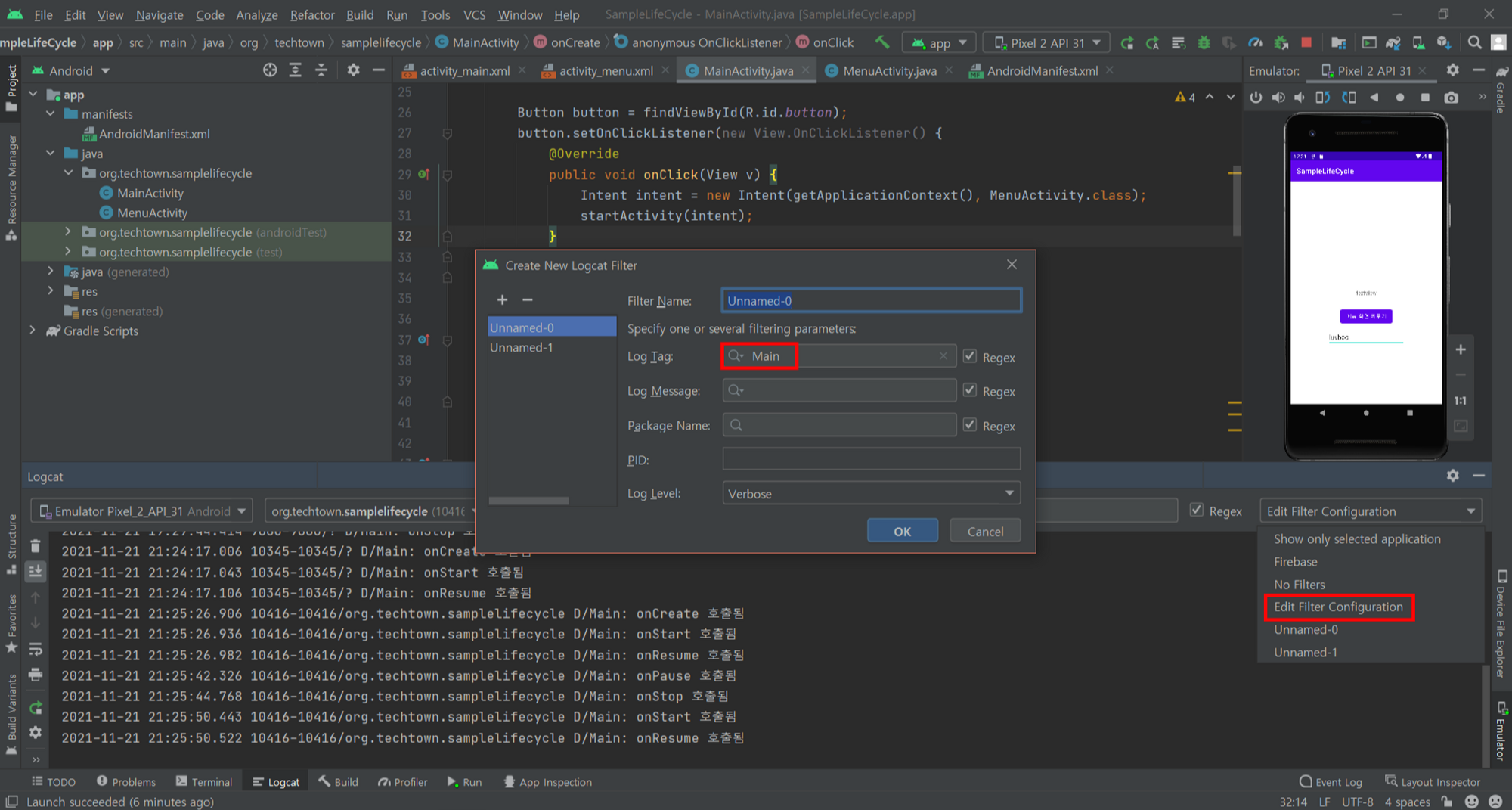Image resolution: width=1512 pixels, height=810 pixels.
Task: Click the Log Message input field
Action: coord(839,390)
